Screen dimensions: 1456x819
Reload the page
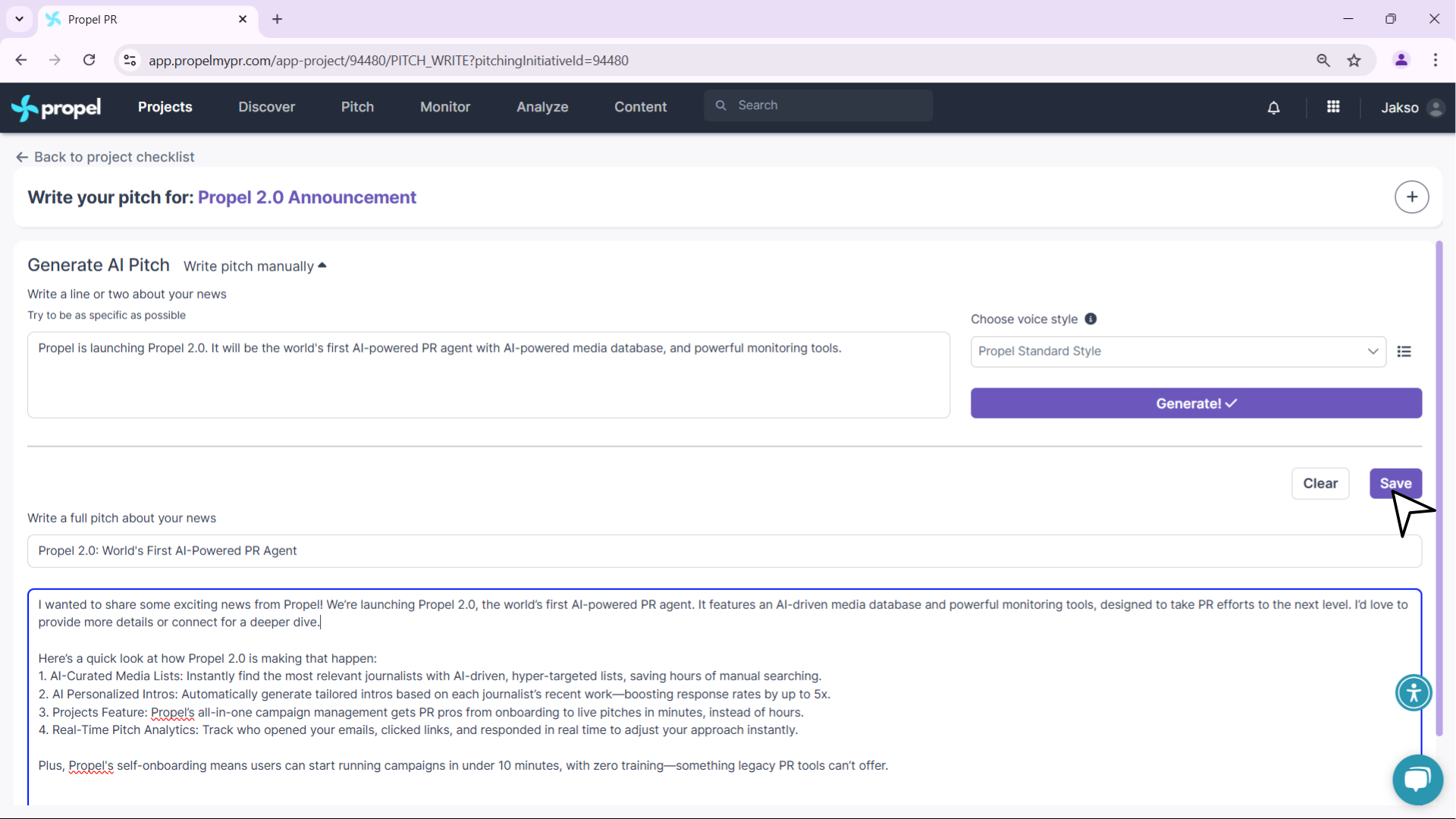89,60
